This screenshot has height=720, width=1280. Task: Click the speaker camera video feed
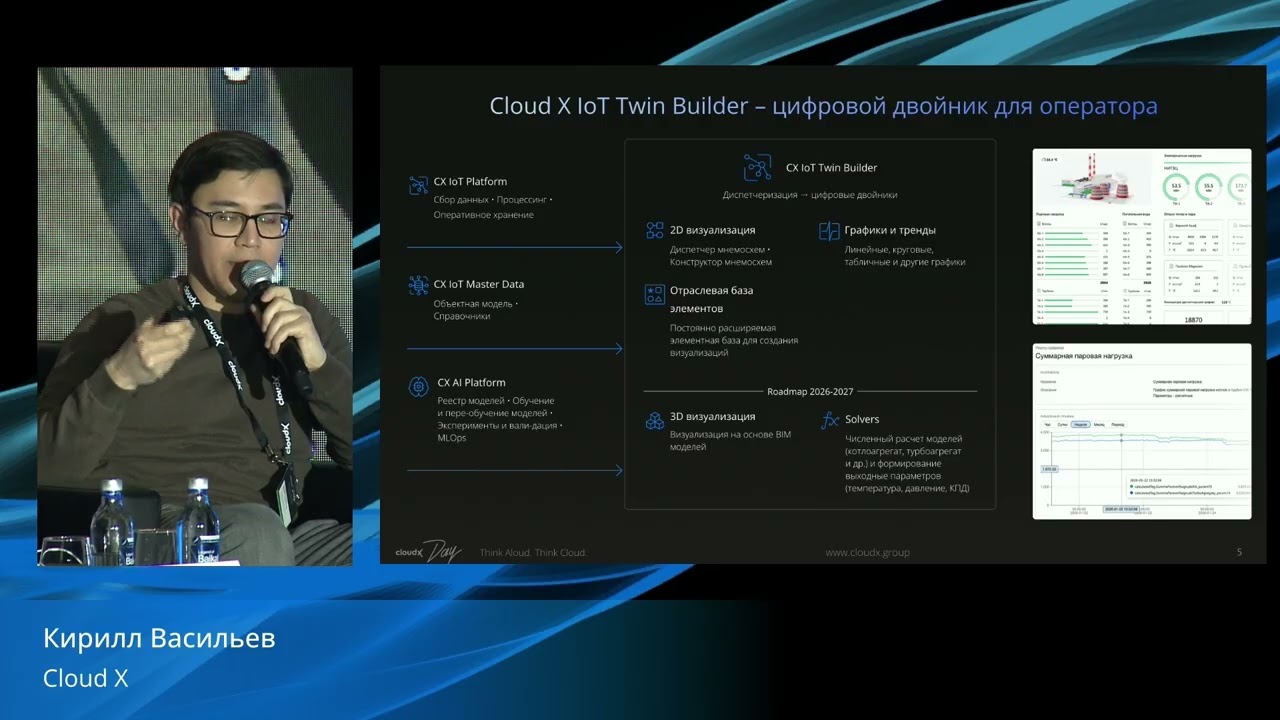point(195,316)
